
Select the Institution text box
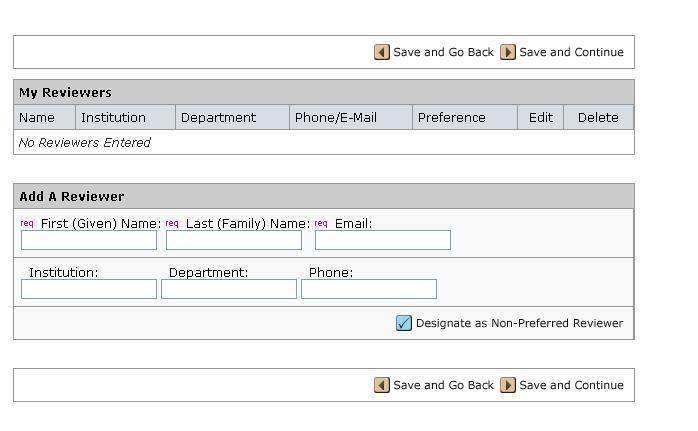(x=89, y=289)
